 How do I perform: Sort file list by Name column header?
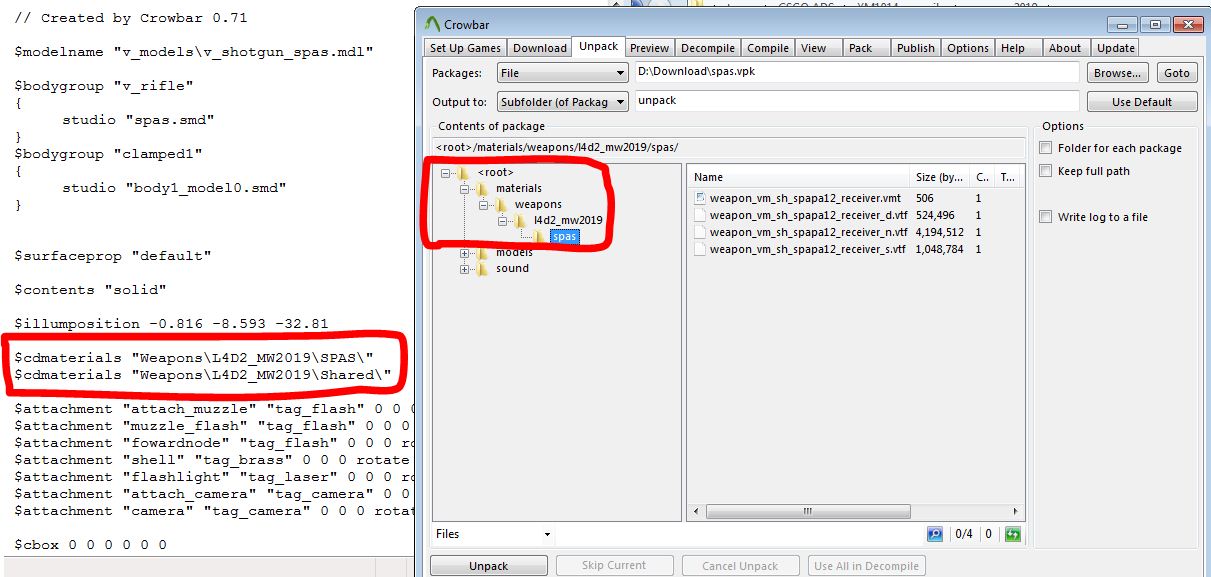pos(799,177)
